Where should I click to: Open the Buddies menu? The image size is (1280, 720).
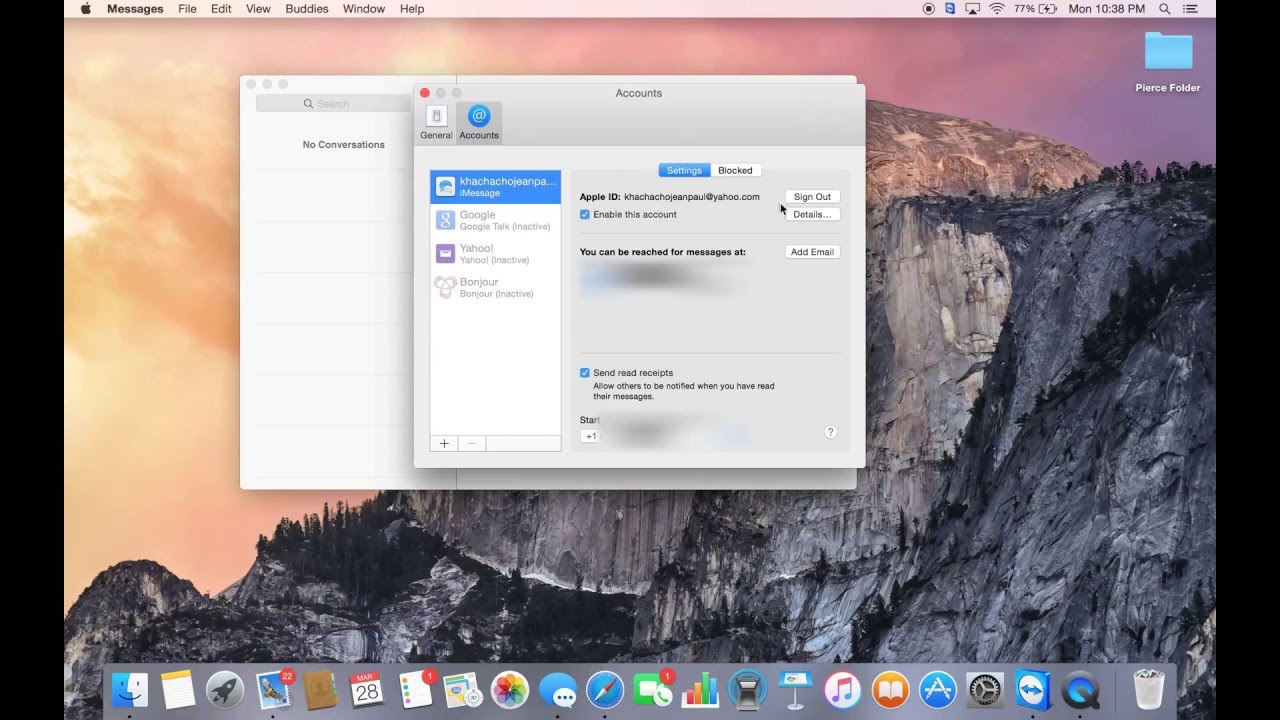(307, 9)
